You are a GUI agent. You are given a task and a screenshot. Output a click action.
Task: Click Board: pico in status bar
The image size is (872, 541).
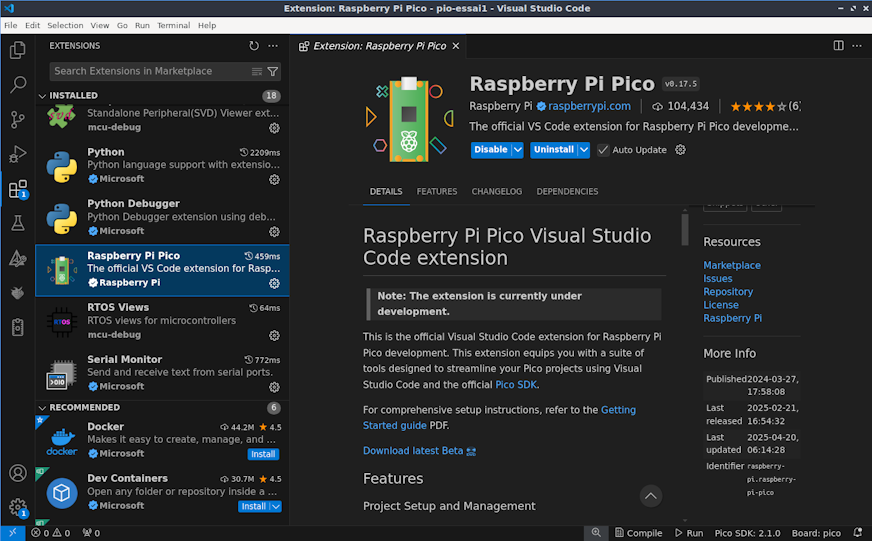click(816, 533)
